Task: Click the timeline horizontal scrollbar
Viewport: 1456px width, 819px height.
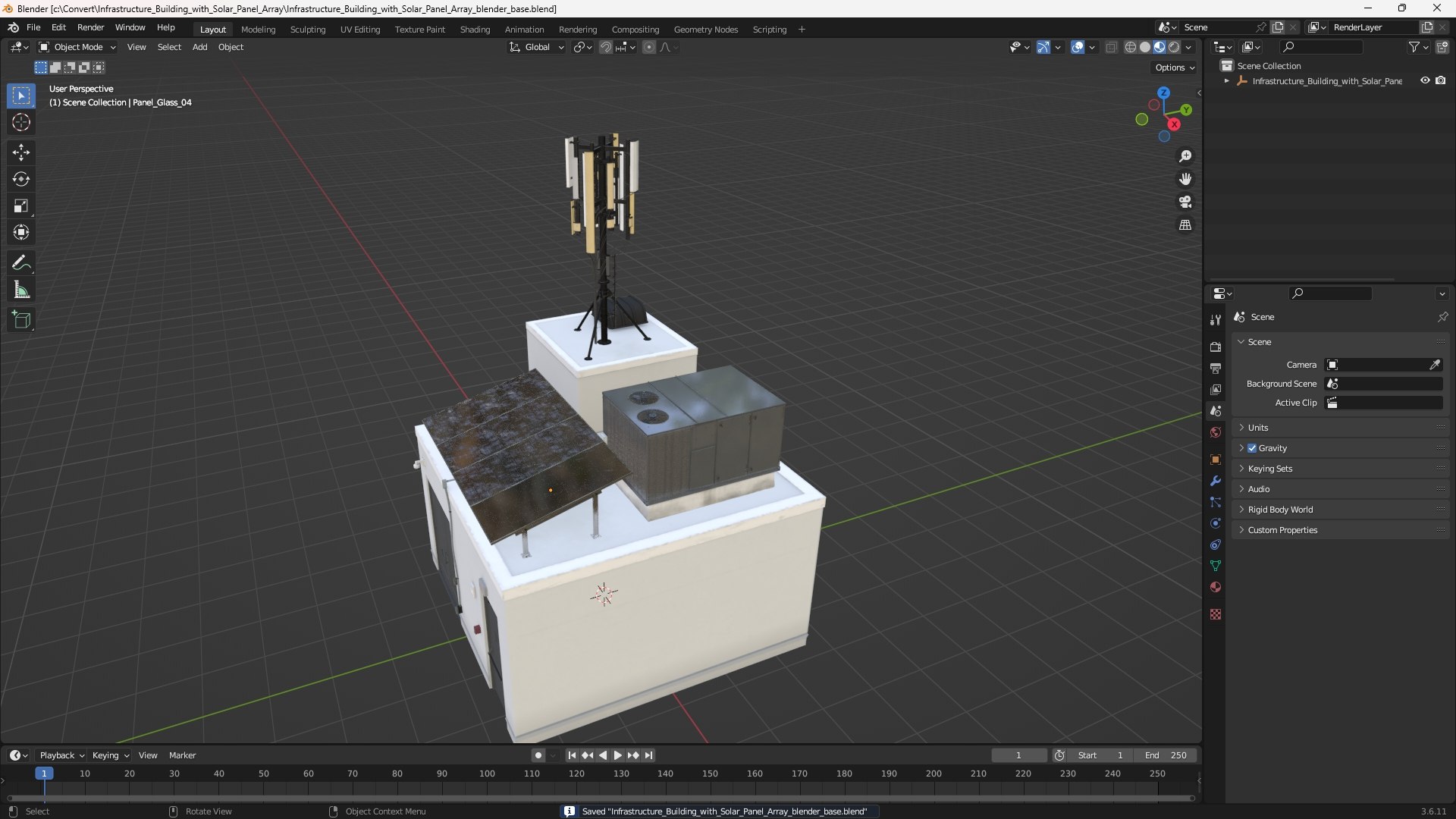Action: [x=601, y=798]
